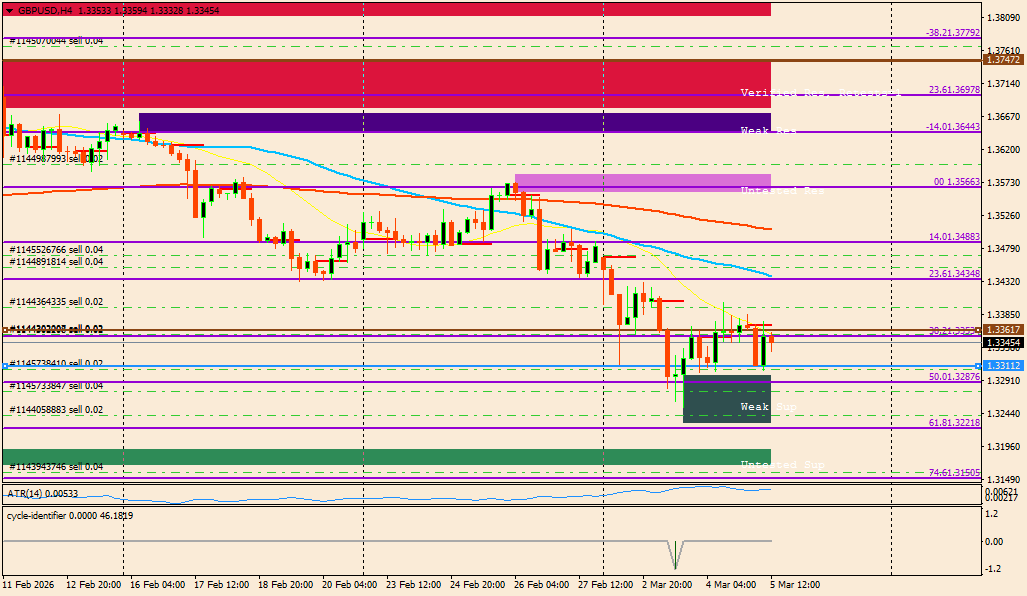The height and width of the screenshot is (596, 1027).
Task: Select the 1.31490 price scale value
Action: [1003, 479]
